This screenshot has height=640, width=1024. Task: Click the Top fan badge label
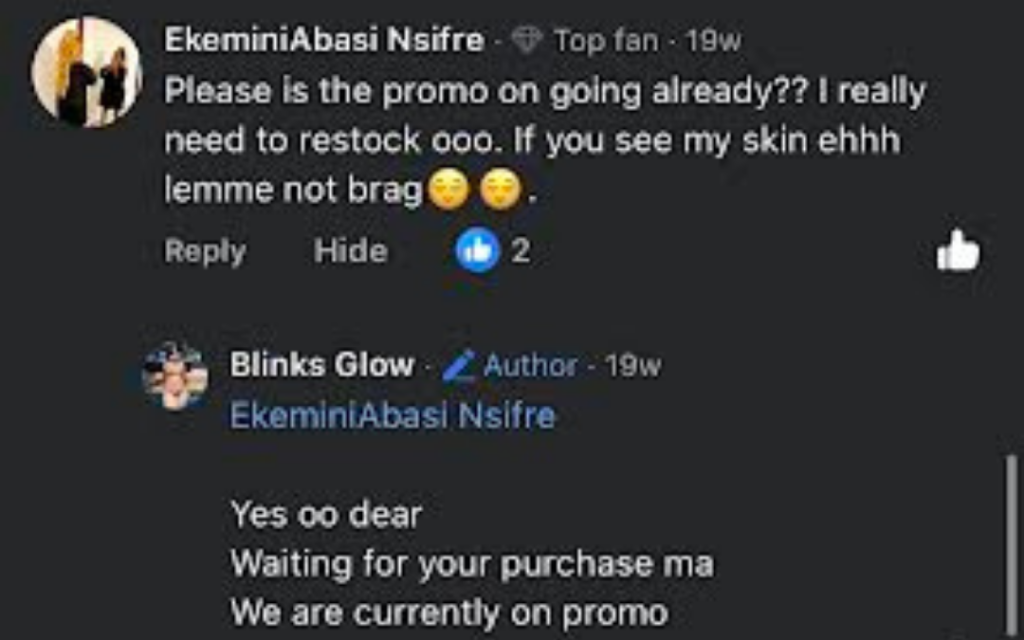[x=606, y=41]
